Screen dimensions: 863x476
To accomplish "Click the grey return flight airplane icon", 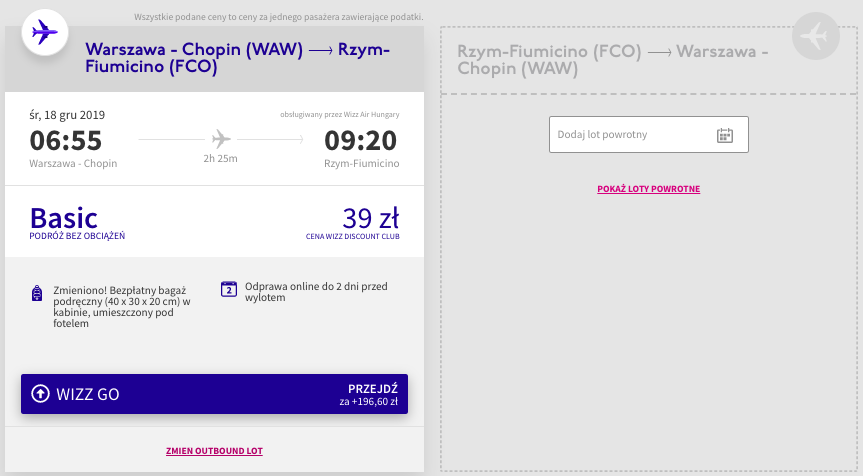I will pyautogui.click(x=816, y=36).
